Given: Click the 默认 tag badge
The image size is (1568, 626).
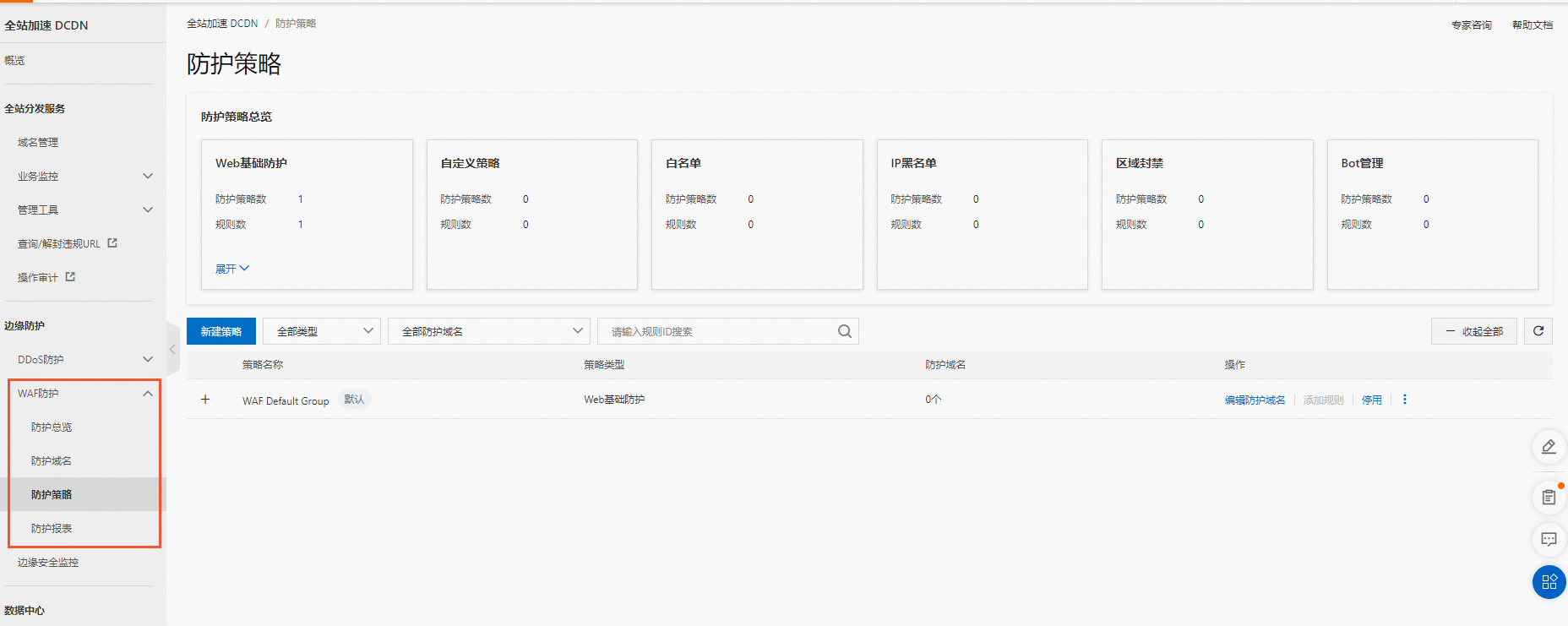Looking at the screenshot, I should pos(355,400).
